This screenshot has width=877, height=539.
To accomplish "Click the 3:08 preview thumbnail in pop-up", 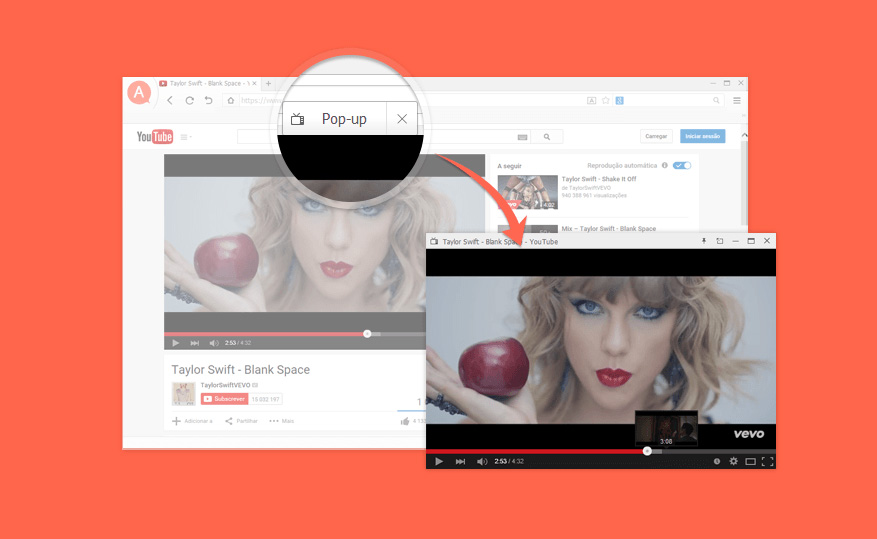I will pyautogui.click(x=666, y=428).
